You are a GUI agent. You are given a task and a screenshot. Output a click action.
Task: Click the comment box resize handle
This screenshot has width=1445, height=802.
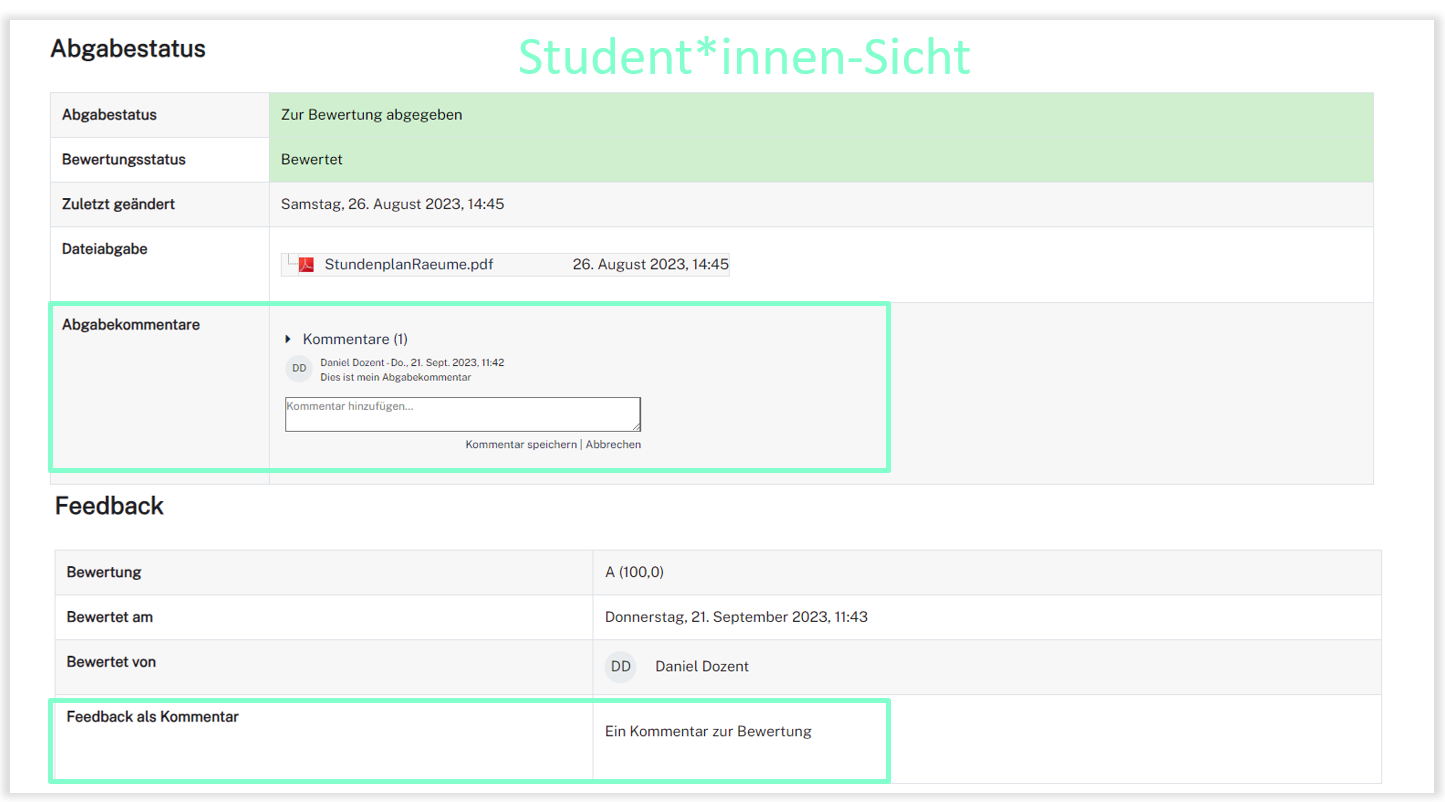[x=635, y=427]
